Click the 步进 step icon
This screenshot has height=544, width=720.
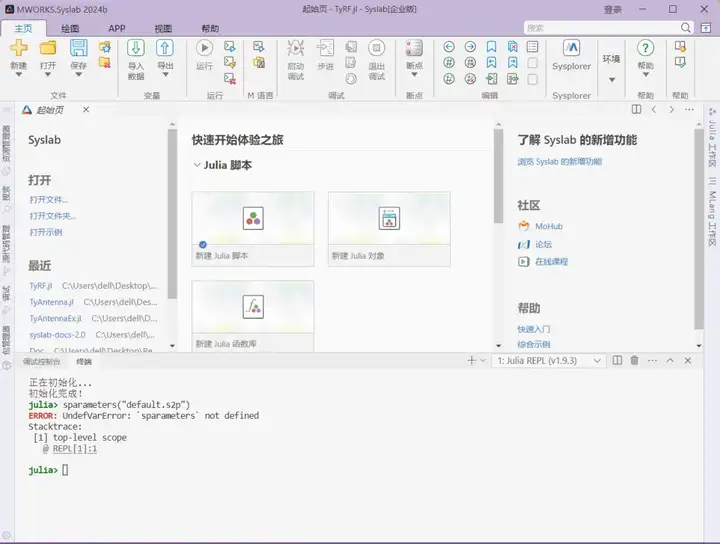326,48
